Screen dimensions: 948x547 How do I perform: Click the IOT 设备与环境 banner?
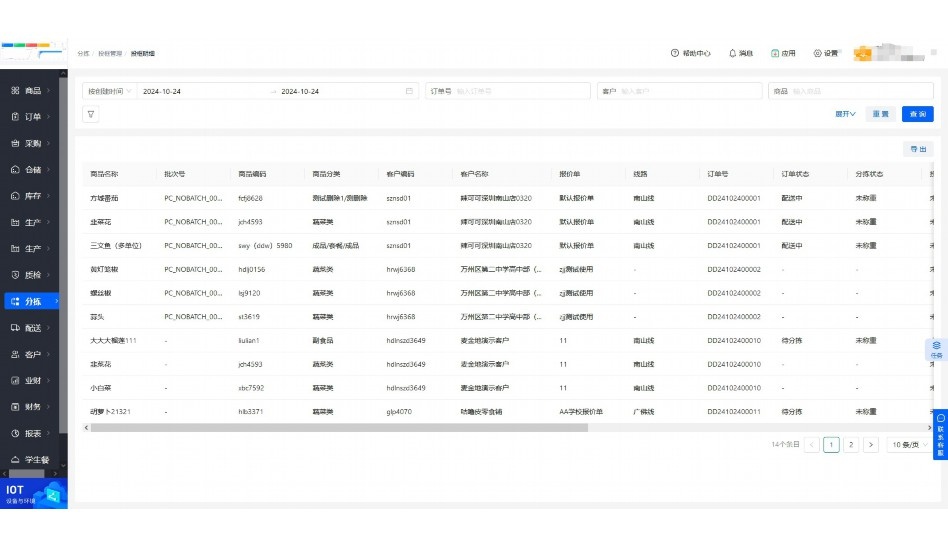[x=34, y=493]
